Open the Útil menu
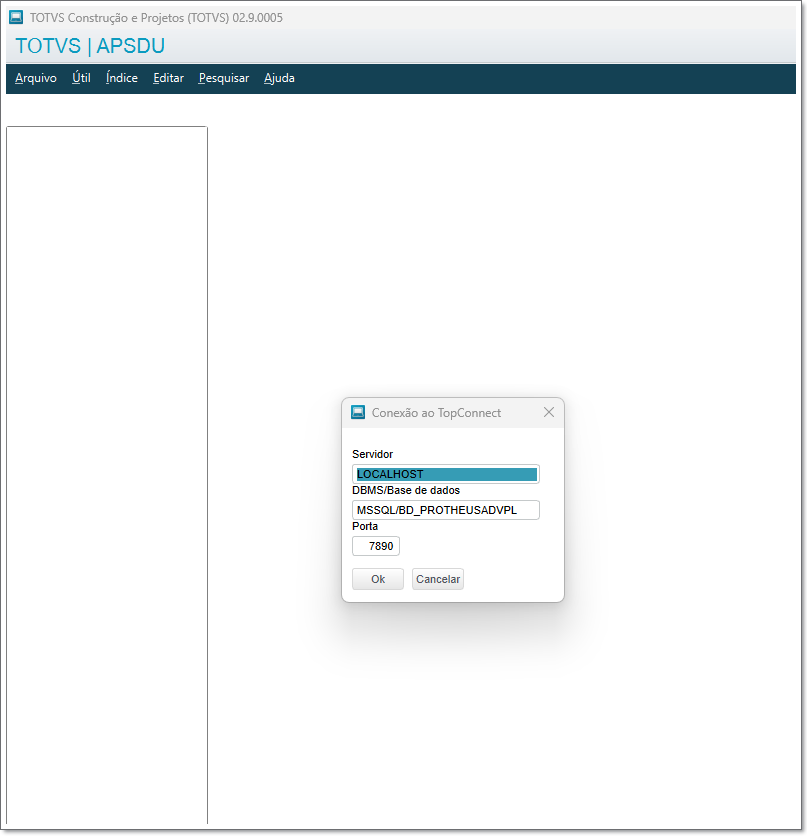808x836 pixels. click(x=81, y=78)
